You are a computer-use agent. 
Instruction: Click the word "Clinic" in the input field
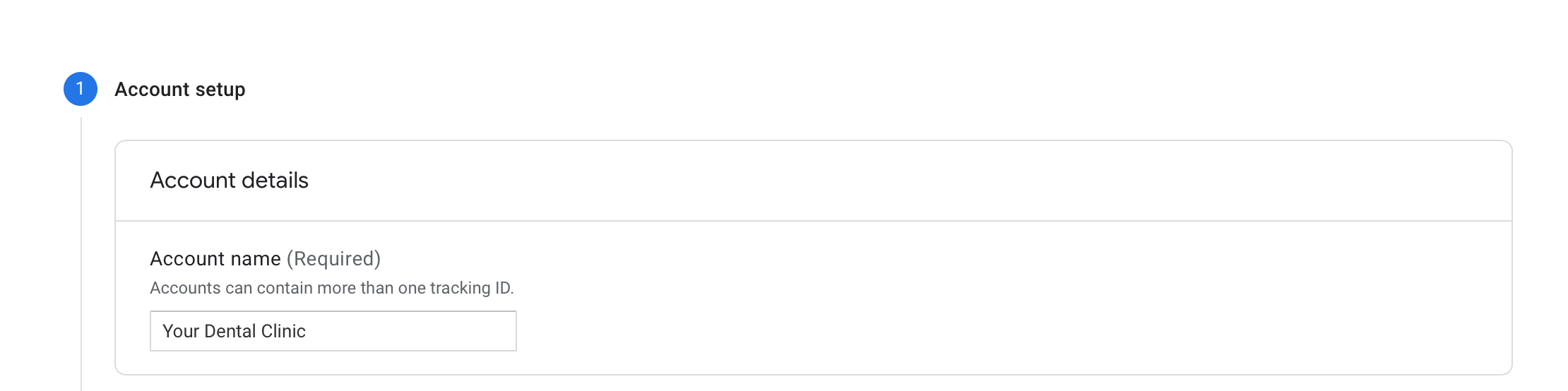click(x=283, y=331)
